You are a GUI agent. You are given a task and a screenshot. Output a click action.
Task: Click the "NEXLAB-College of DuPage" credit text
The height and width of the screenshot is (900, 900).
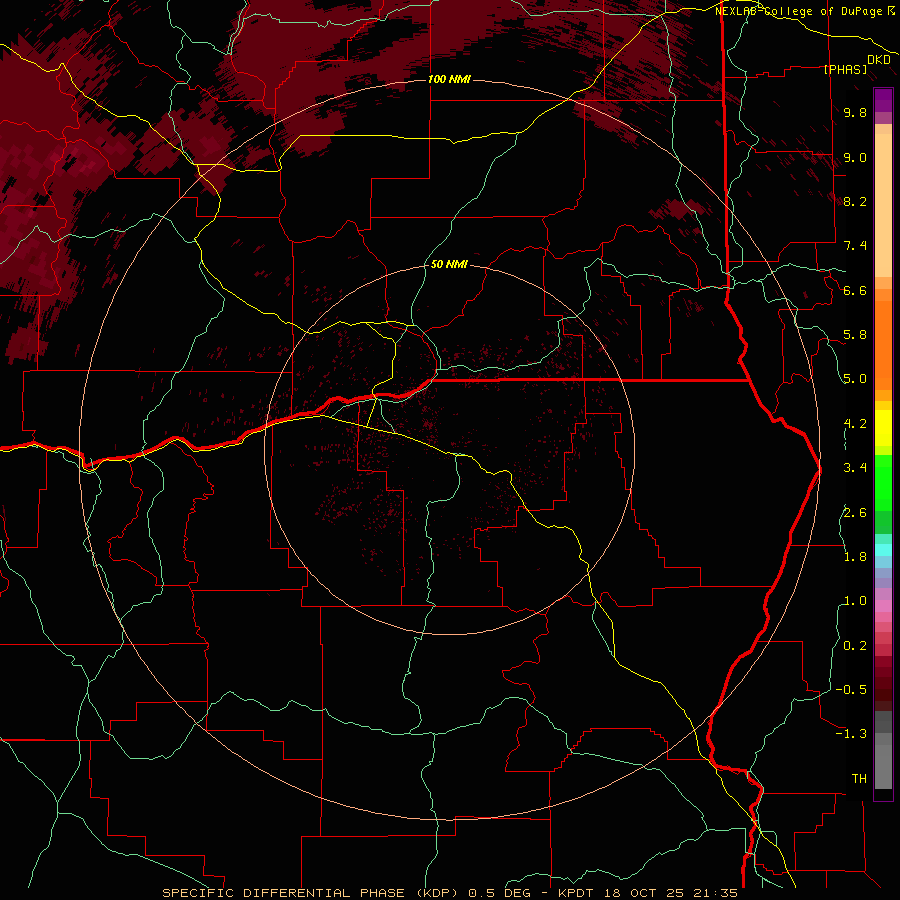tap(800, 11)
